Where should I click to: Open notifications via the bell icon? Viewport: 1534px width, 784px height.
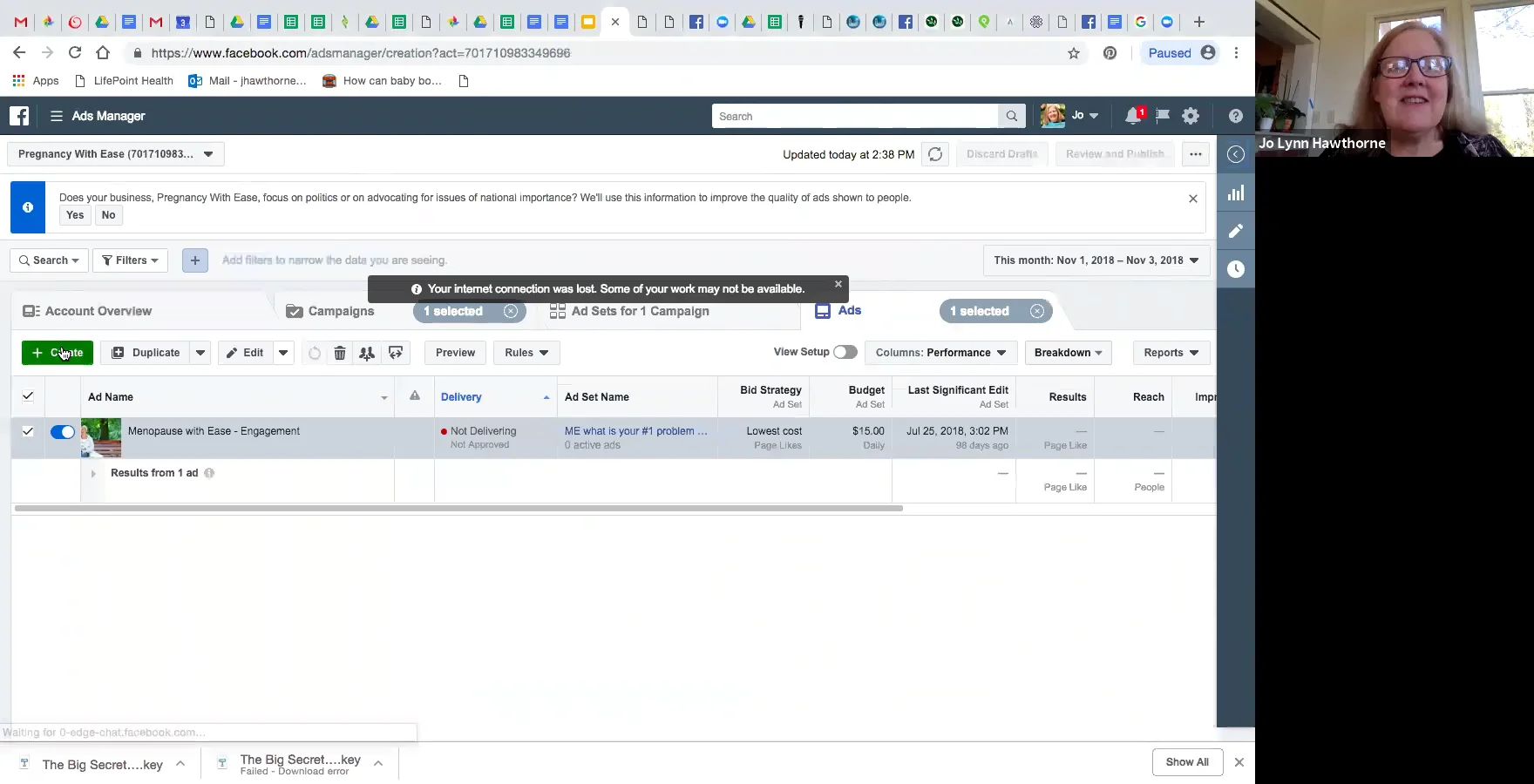point(1132,115)
